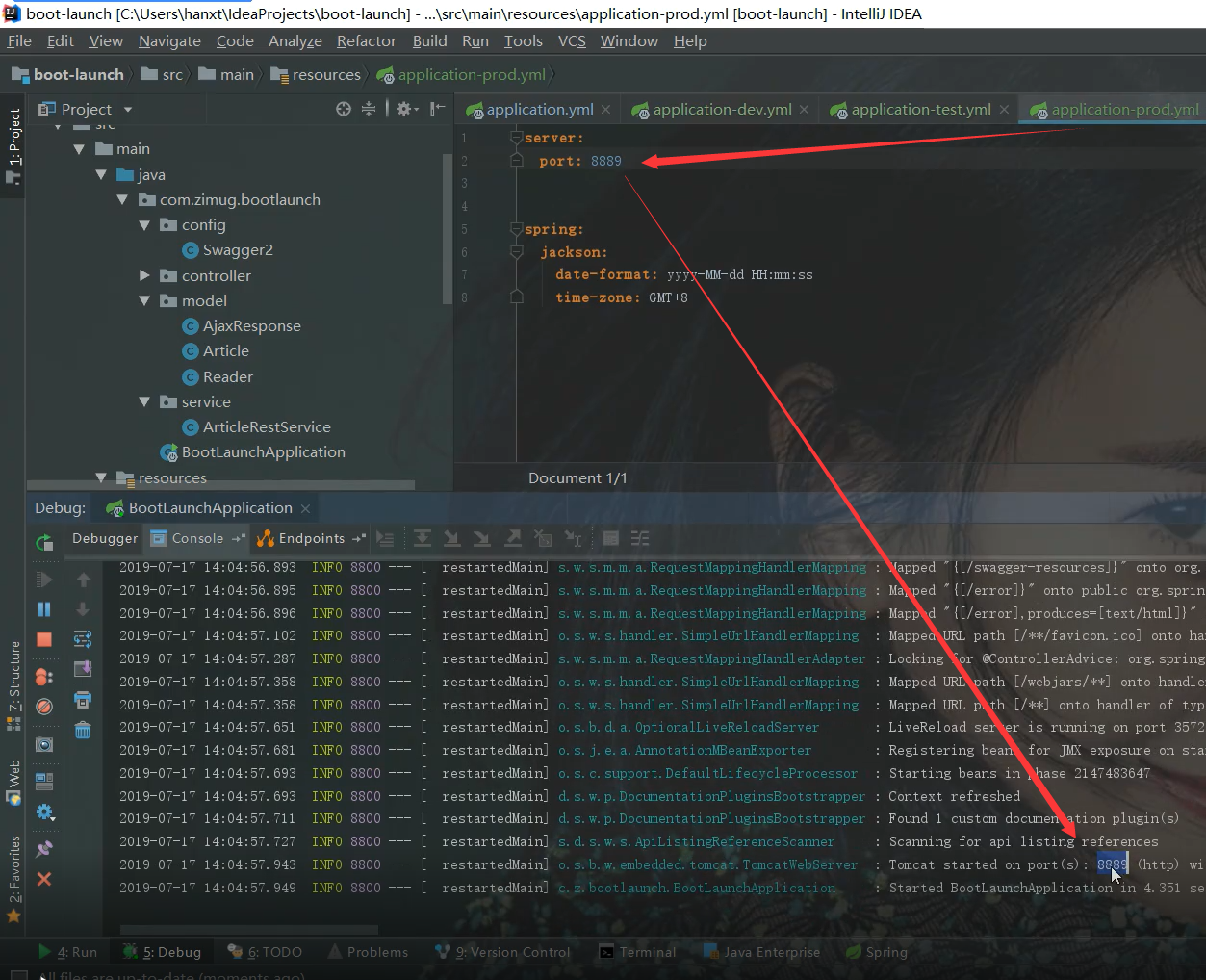Click the console horizontal scrollbar
The height and width of the screenshot is (980, 1206).
tap(248, 930)
